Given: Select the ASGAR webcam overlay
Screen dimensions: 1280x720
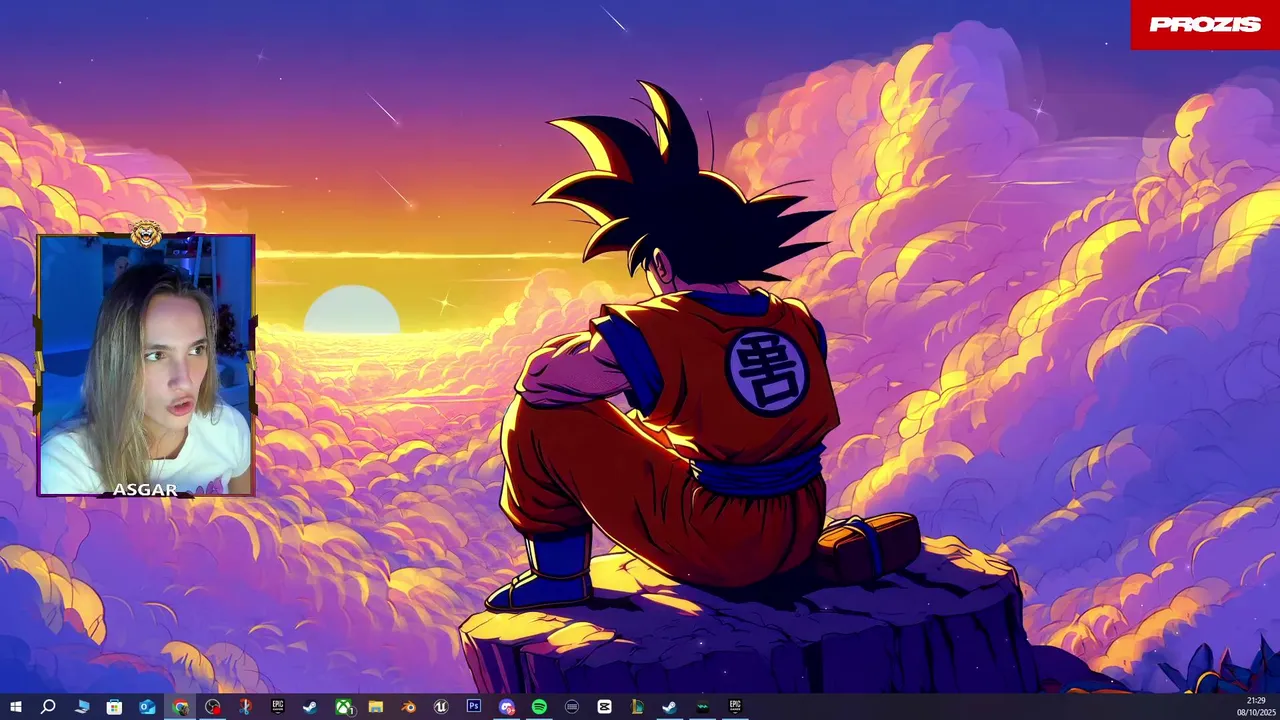Looking at the screenshot, I should pyautogui.click(x=146, y=366).
